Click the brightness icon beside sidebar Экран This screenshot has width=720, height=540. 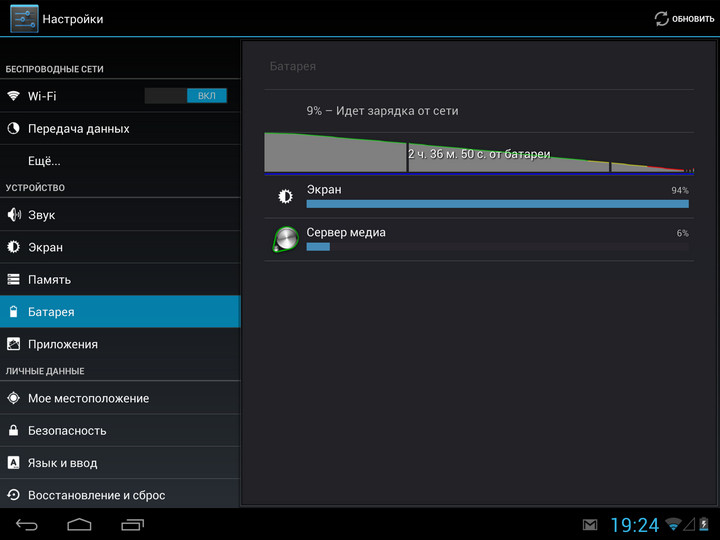tap(13, 247)
